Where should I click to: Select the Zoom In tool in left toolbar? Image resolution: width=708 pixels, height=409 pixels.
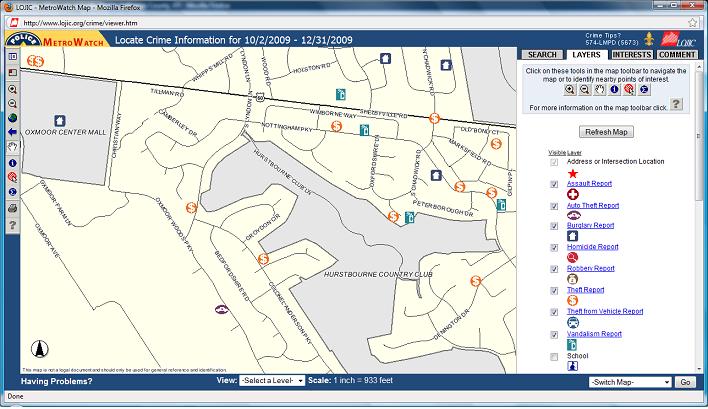click(12, 88)
